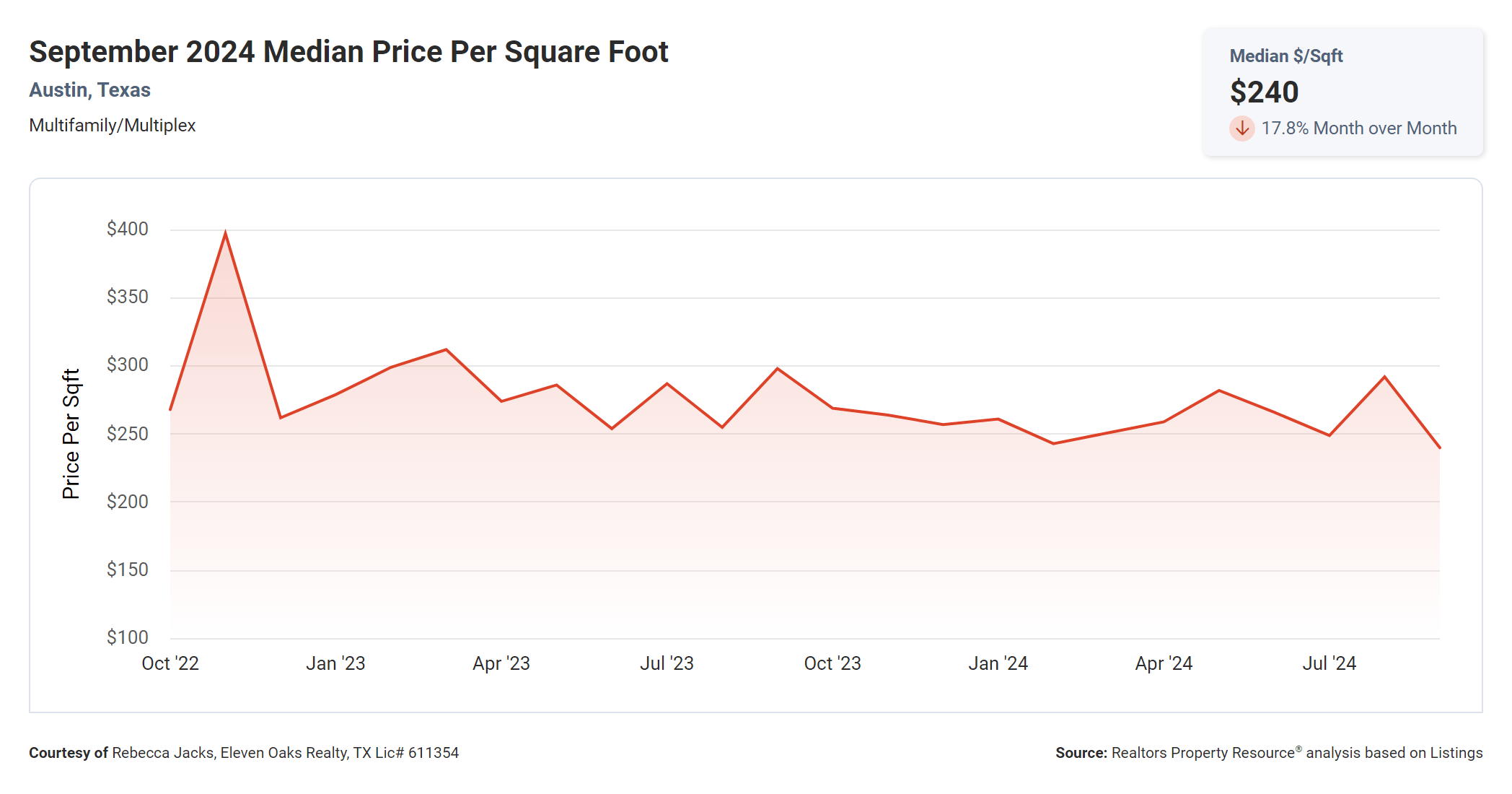Click the $400 y-axis label

(128, 229)
